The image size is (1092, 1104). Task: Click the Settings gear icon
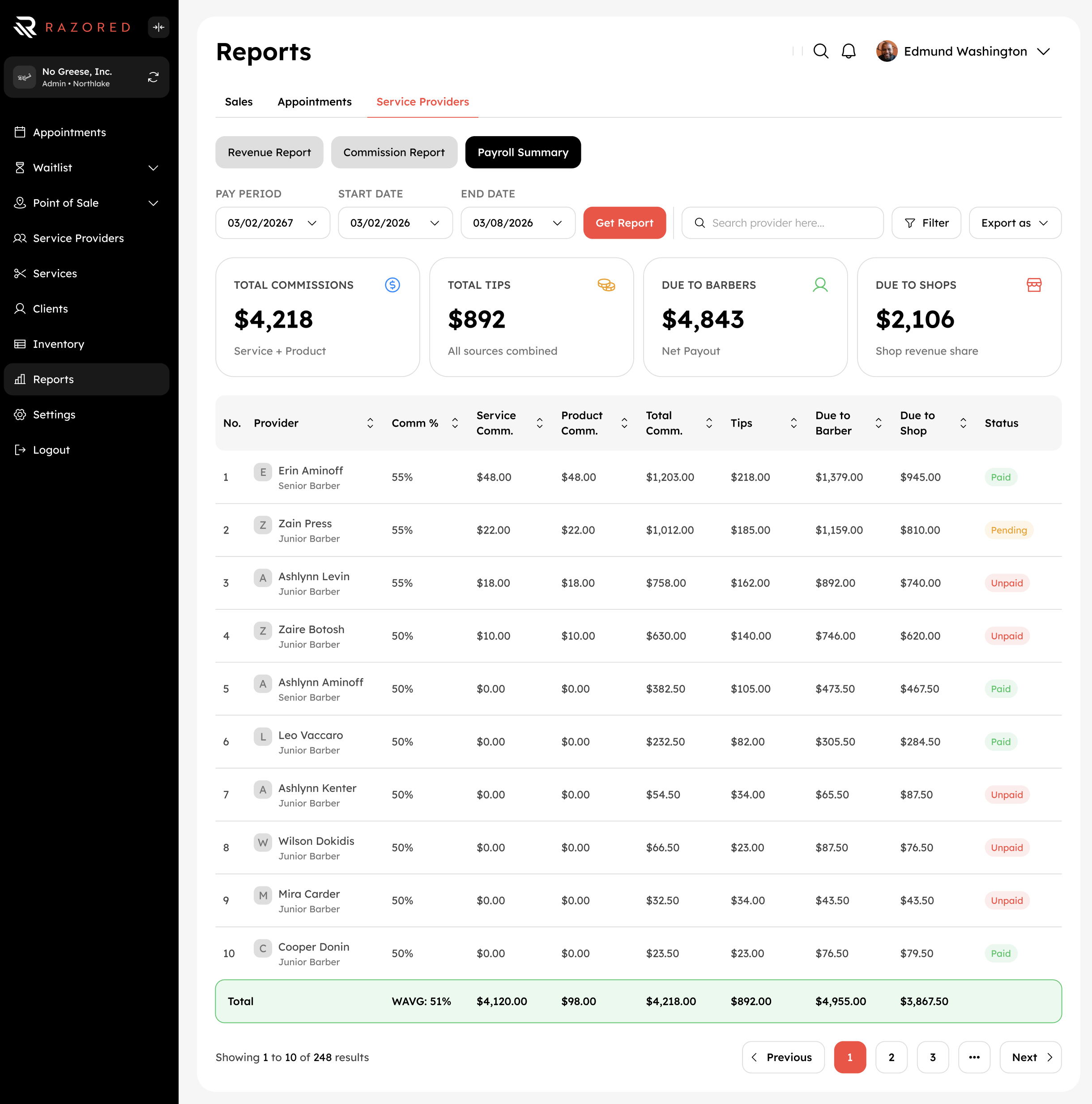20,415
